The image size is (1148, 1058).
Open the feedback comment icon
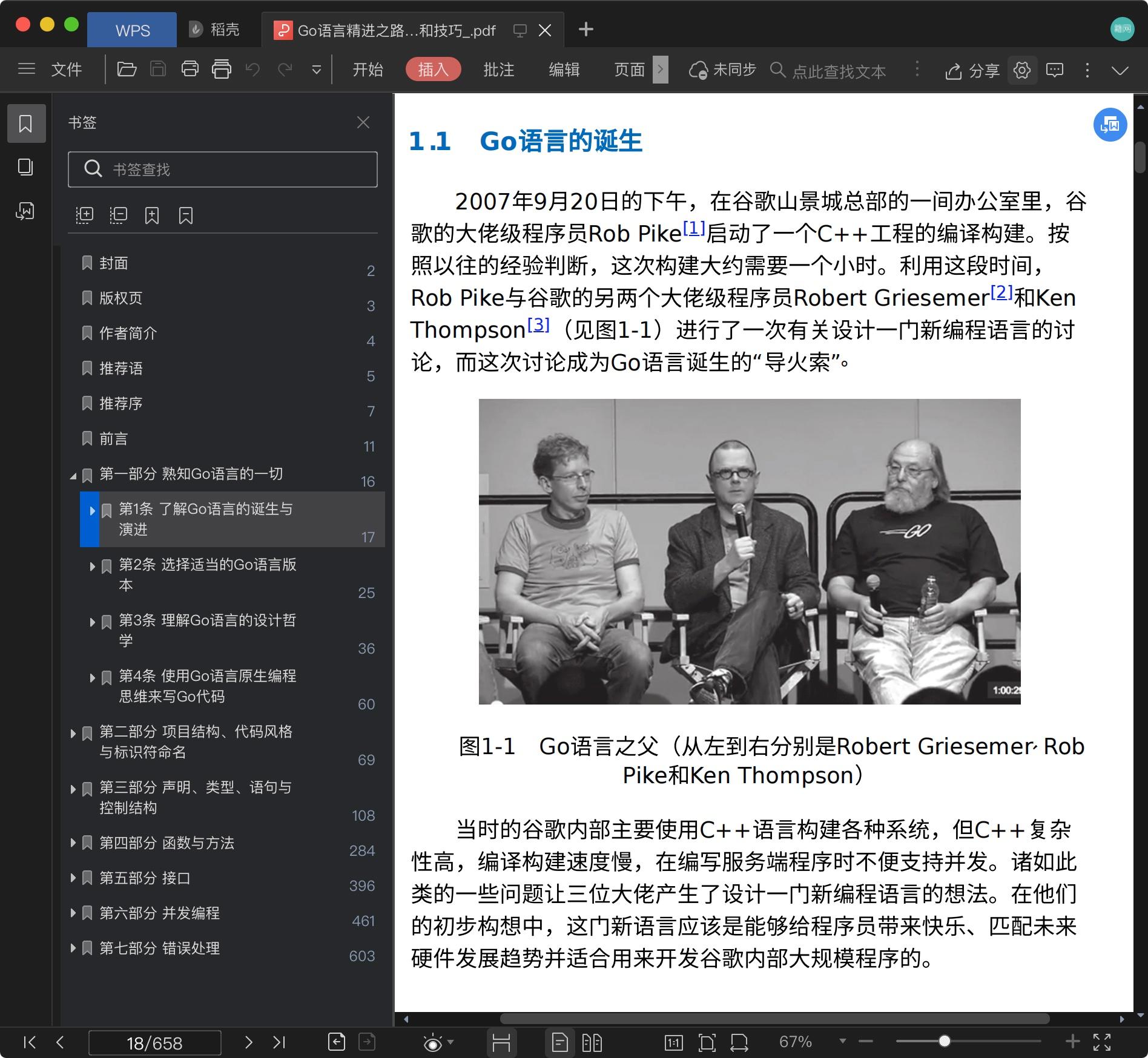[1055, 70]
